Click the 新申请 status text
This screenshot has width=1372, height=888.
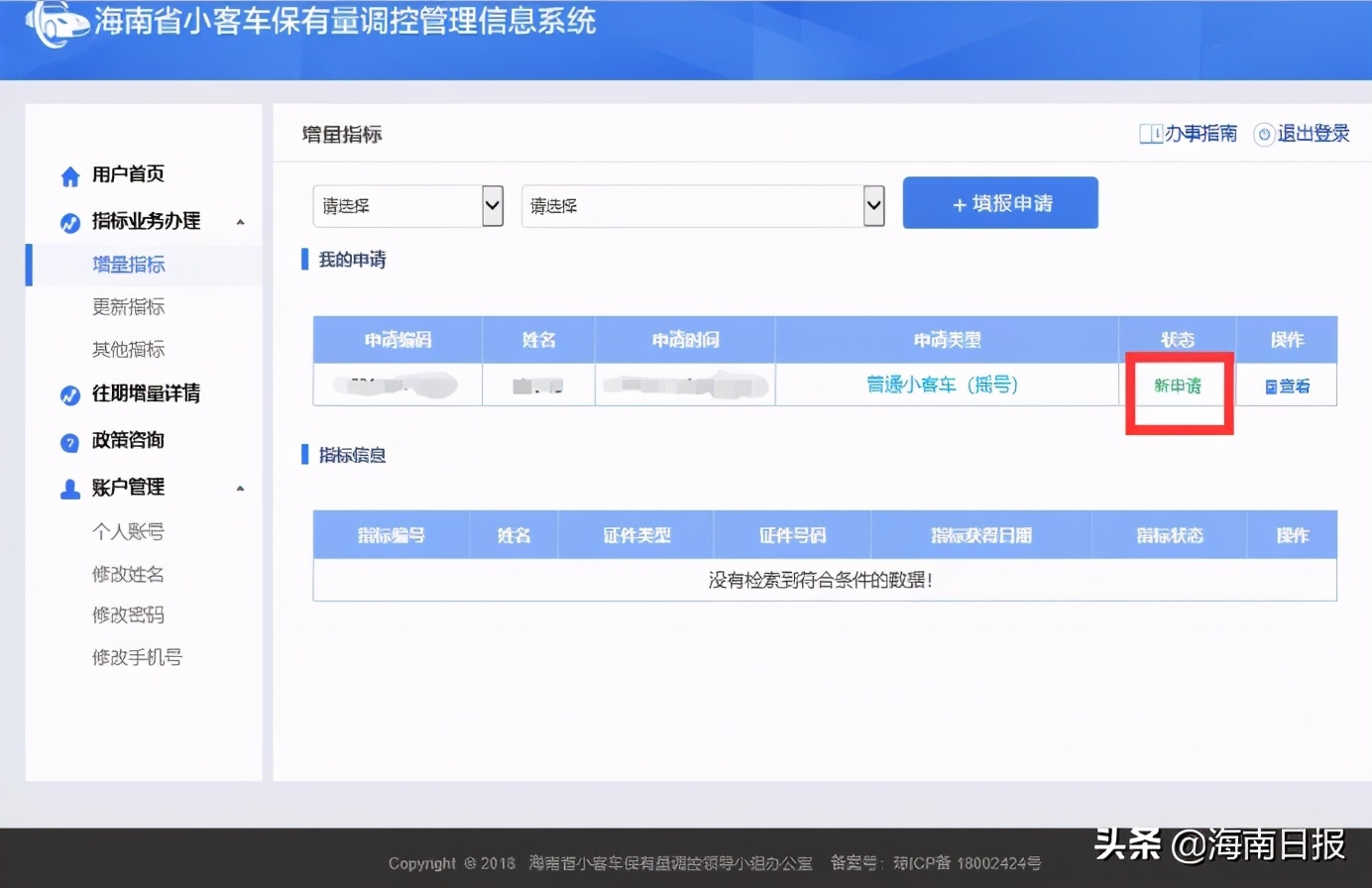click(1178, 386)
